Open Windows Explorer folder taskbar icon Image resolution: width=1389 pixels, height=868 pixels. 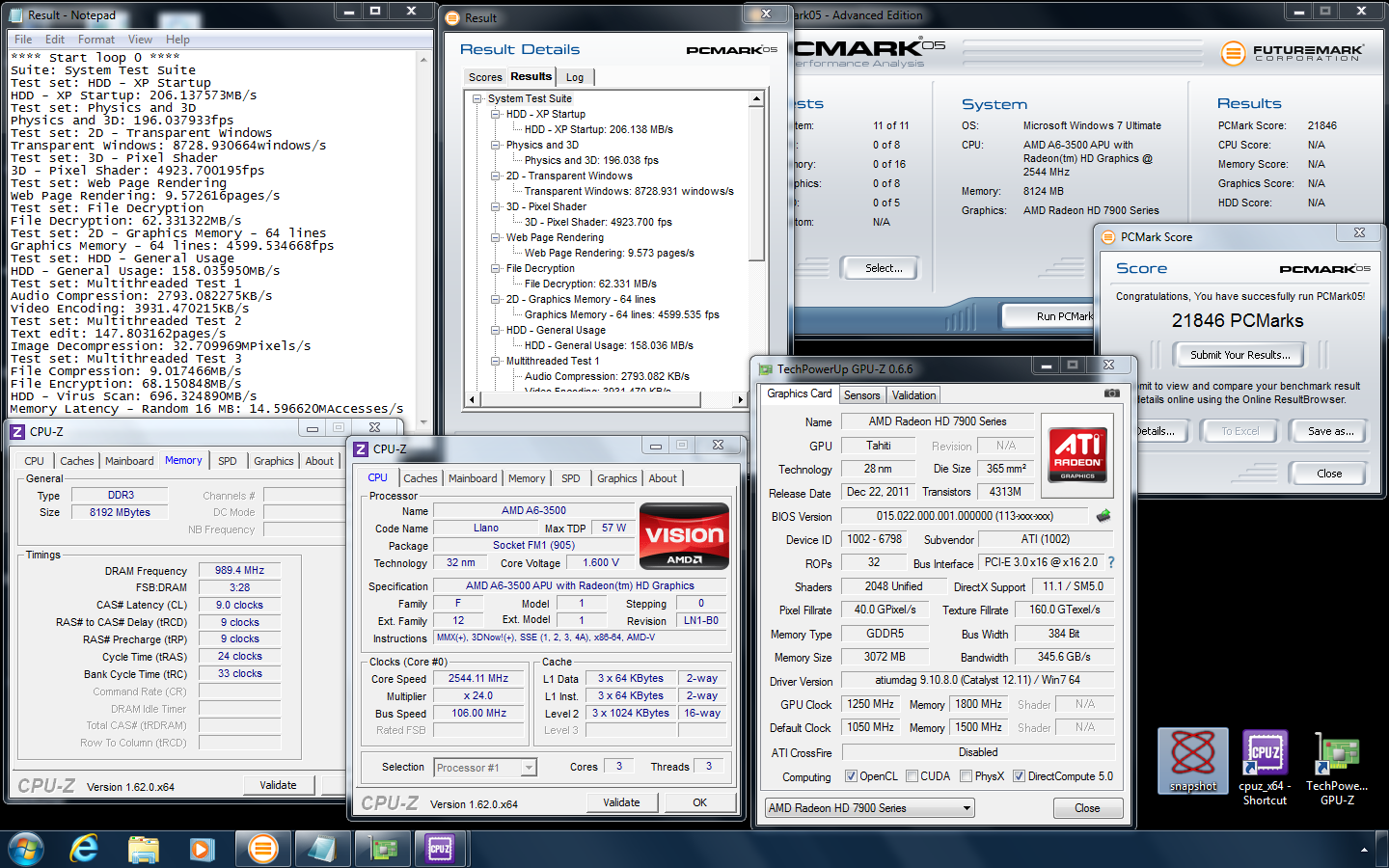click(143, 849)
